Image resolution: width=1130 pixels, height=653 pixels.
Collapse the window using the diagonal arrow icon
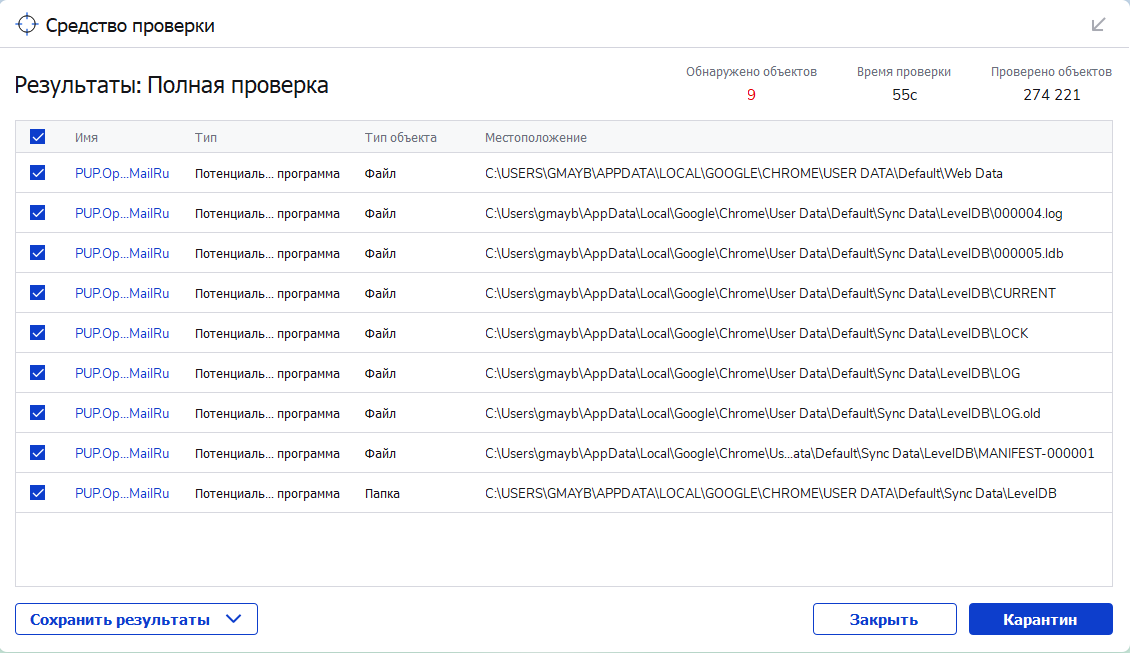coord(1098,25)
